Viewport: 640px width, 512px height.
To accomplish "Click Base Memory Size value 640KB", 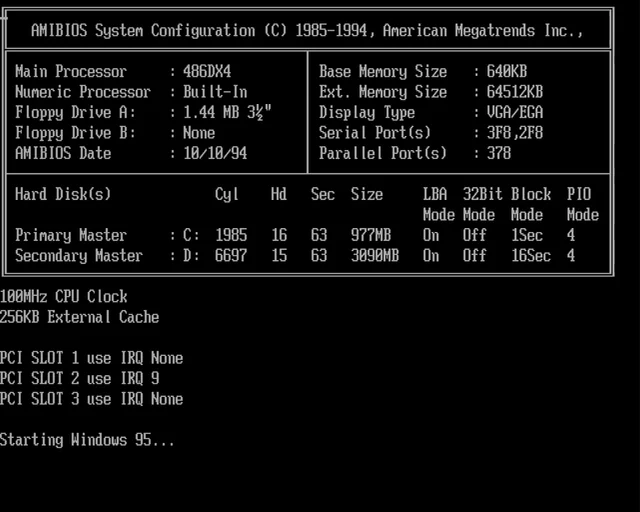I will pyautogui.click(x=507, y=71).
